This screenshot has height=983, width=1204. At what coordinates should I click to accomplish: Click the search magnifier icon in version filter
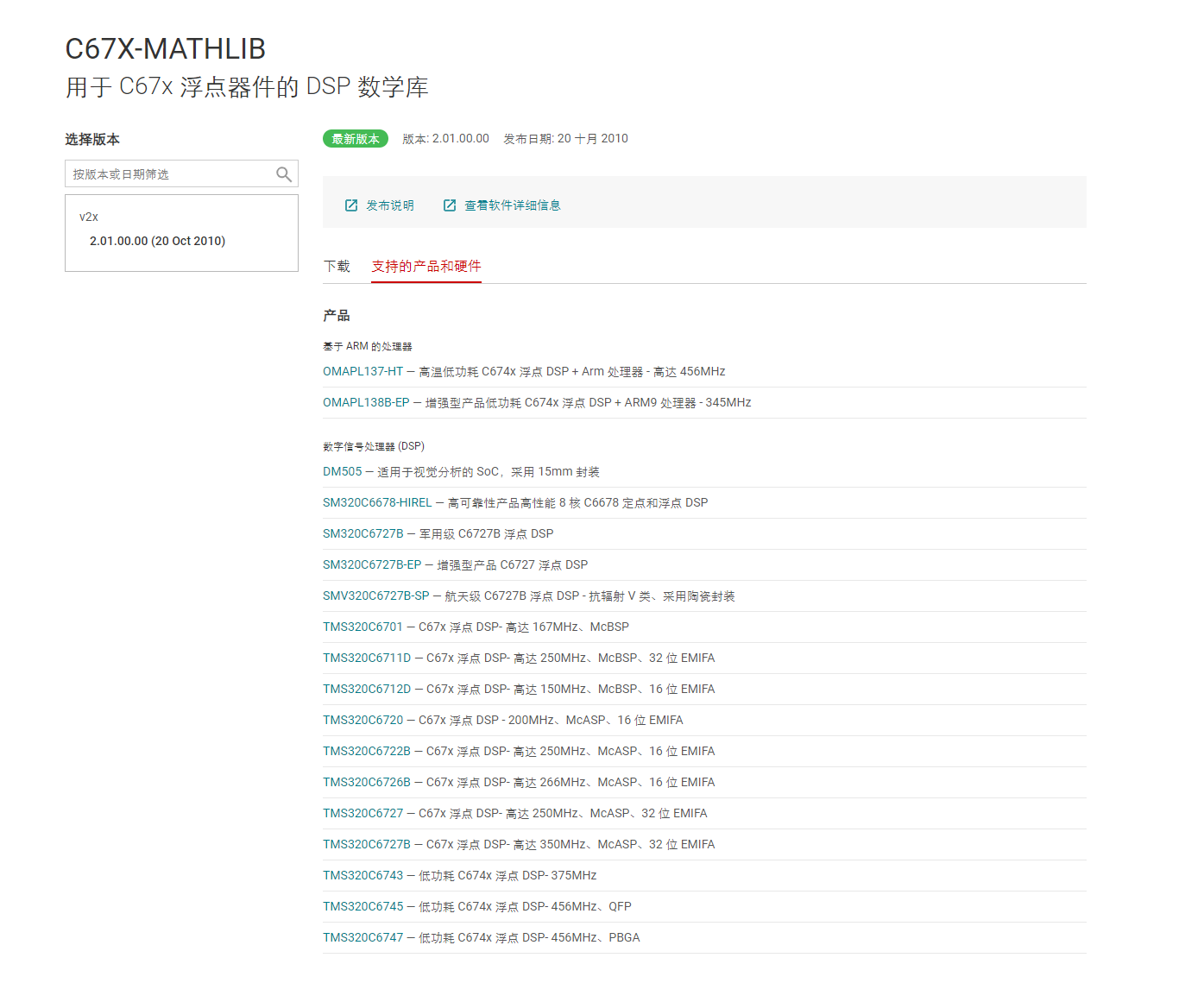283,174
